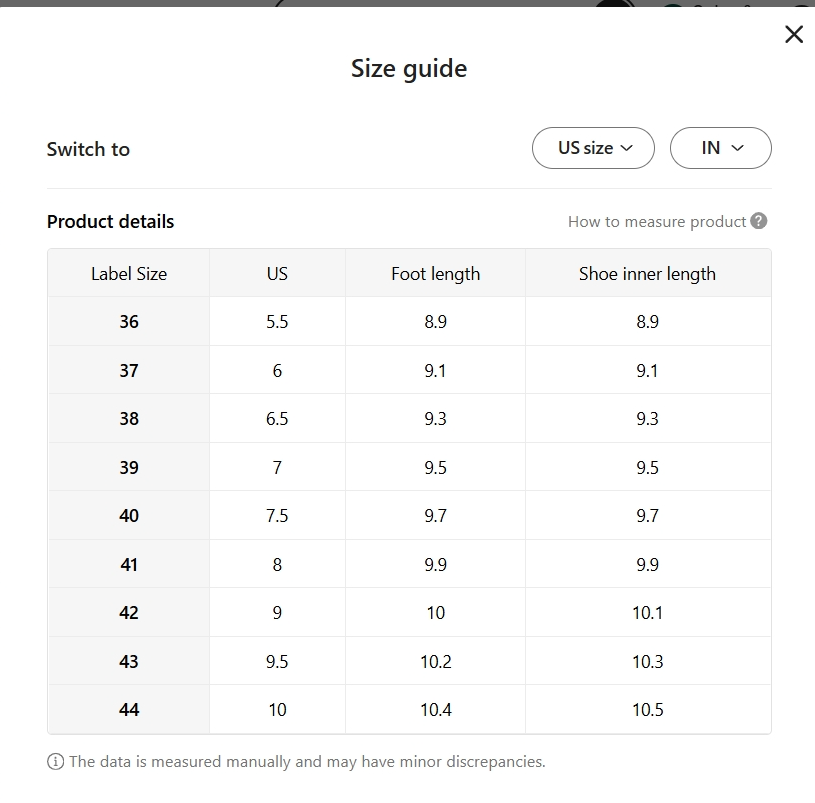Click the 10.5 shoe inner length cell
The height and width of the screenshot is (803, 815).
click(x=647, y=710)
